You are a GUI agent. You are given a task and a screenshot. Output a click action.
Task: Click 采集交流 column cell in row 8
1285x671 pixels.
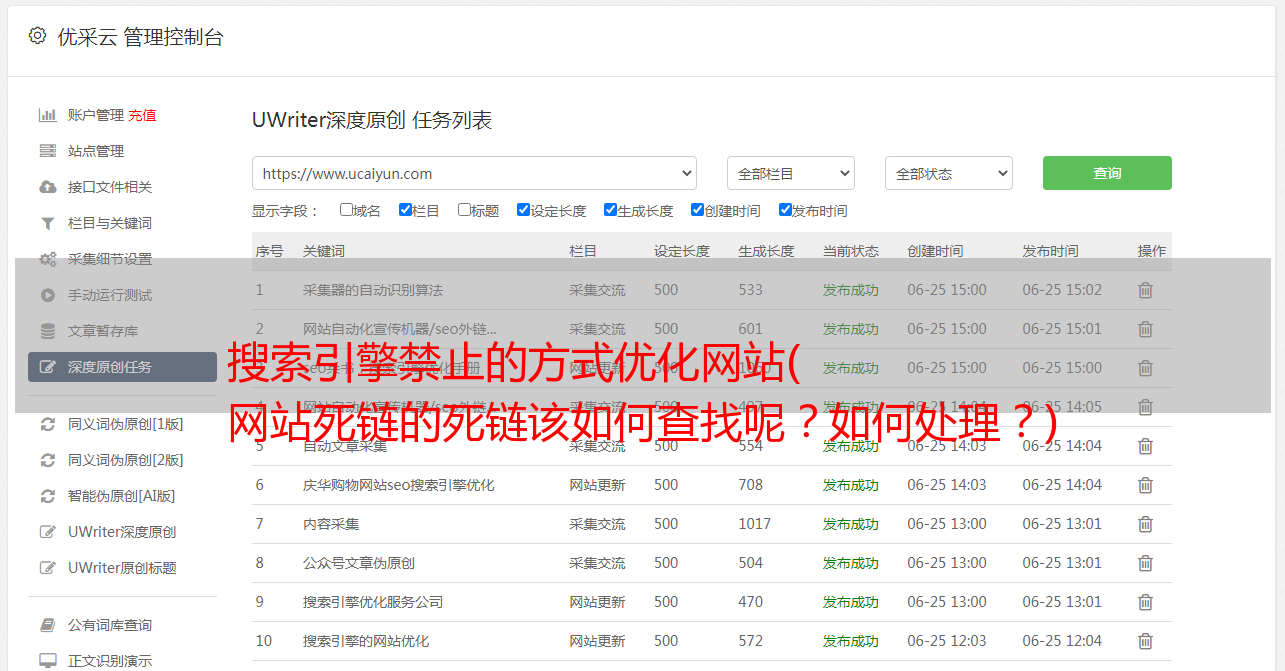tap(597, 563)
